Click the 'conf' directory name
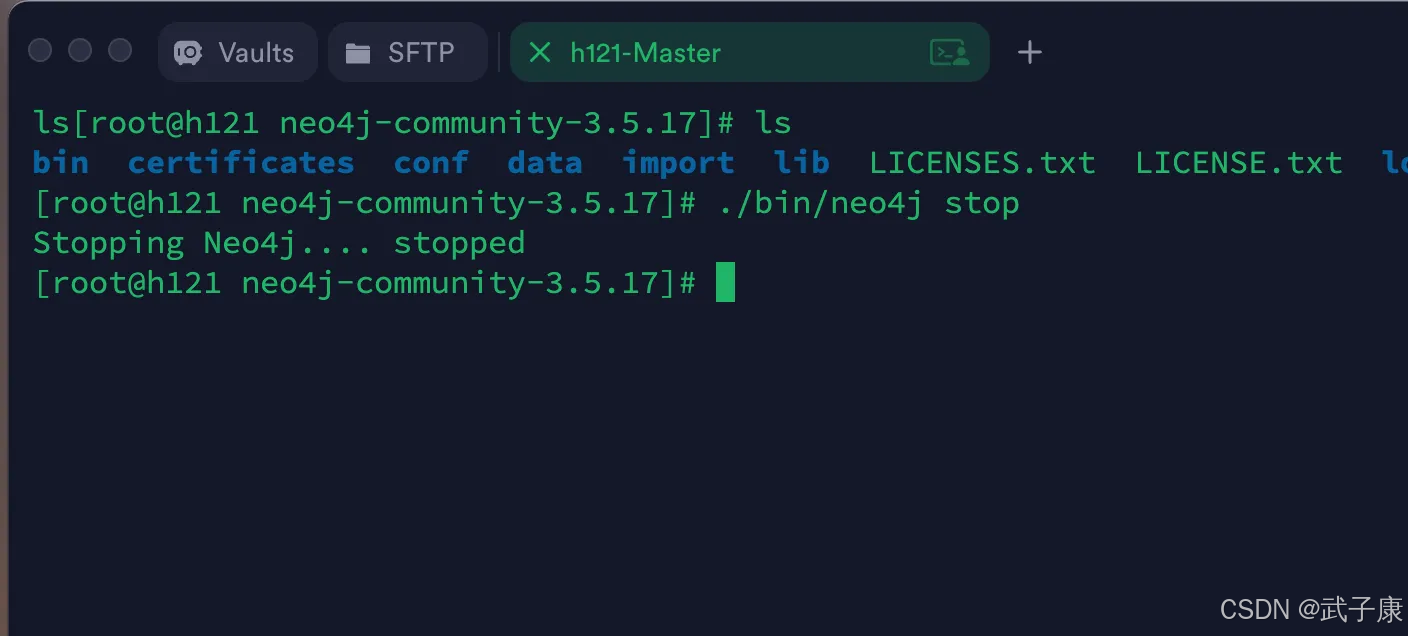The width and height of the screenshot is (1408, 636). (x=431, y=162)
